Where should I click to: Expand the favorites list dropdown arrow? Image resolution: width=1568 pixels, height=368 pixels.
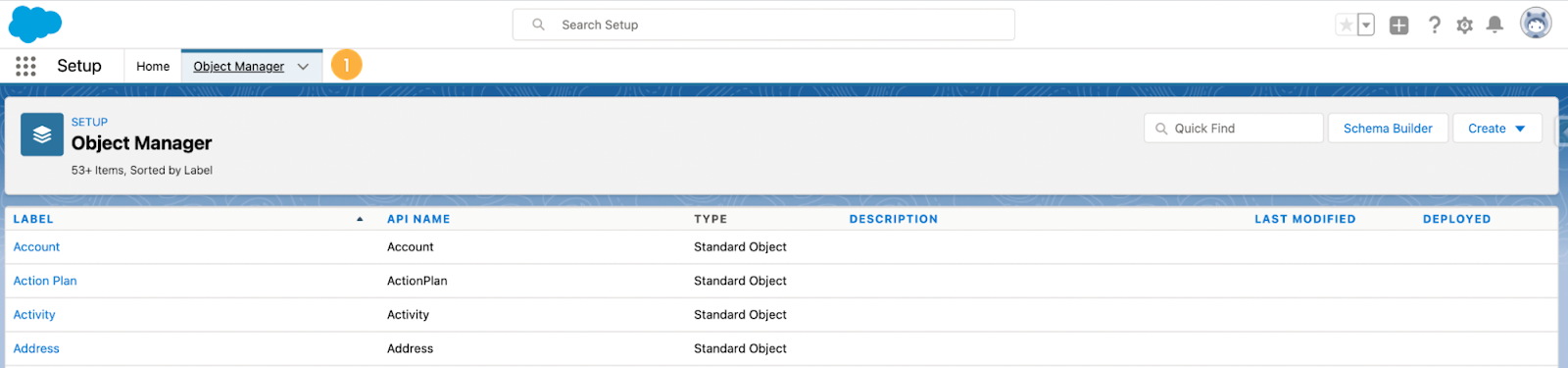coord(1366,26)
